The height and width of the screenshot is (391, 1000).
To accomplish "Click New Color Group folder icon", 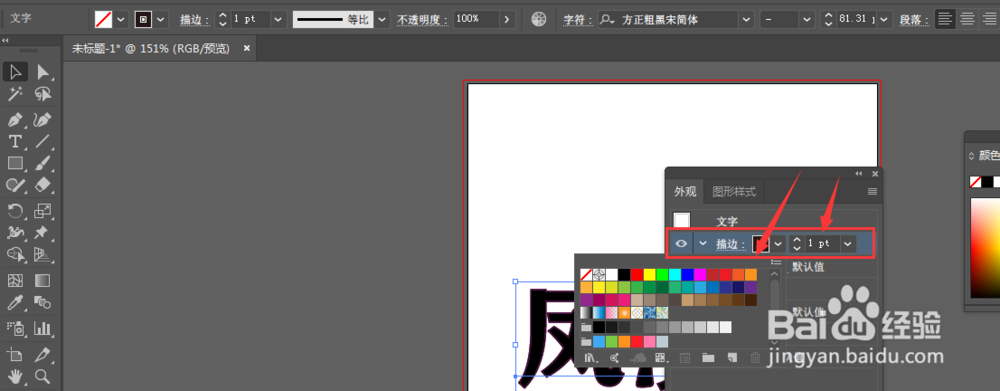I will pos(708,358).
